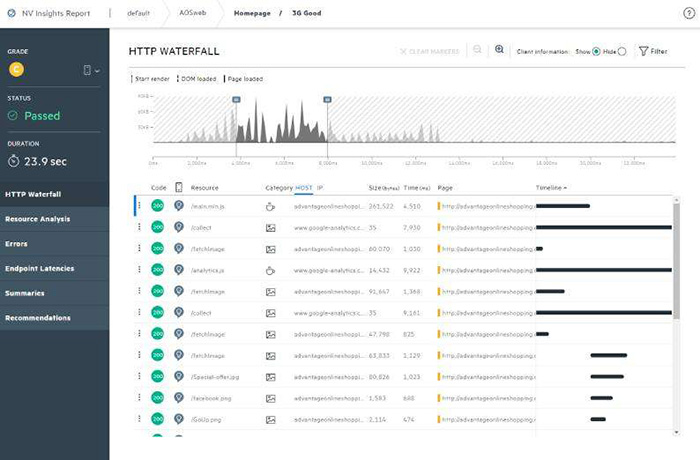This screenshot has width=700, height=460.
Task: Select the /main.min.js resource name
Action: 208,206
